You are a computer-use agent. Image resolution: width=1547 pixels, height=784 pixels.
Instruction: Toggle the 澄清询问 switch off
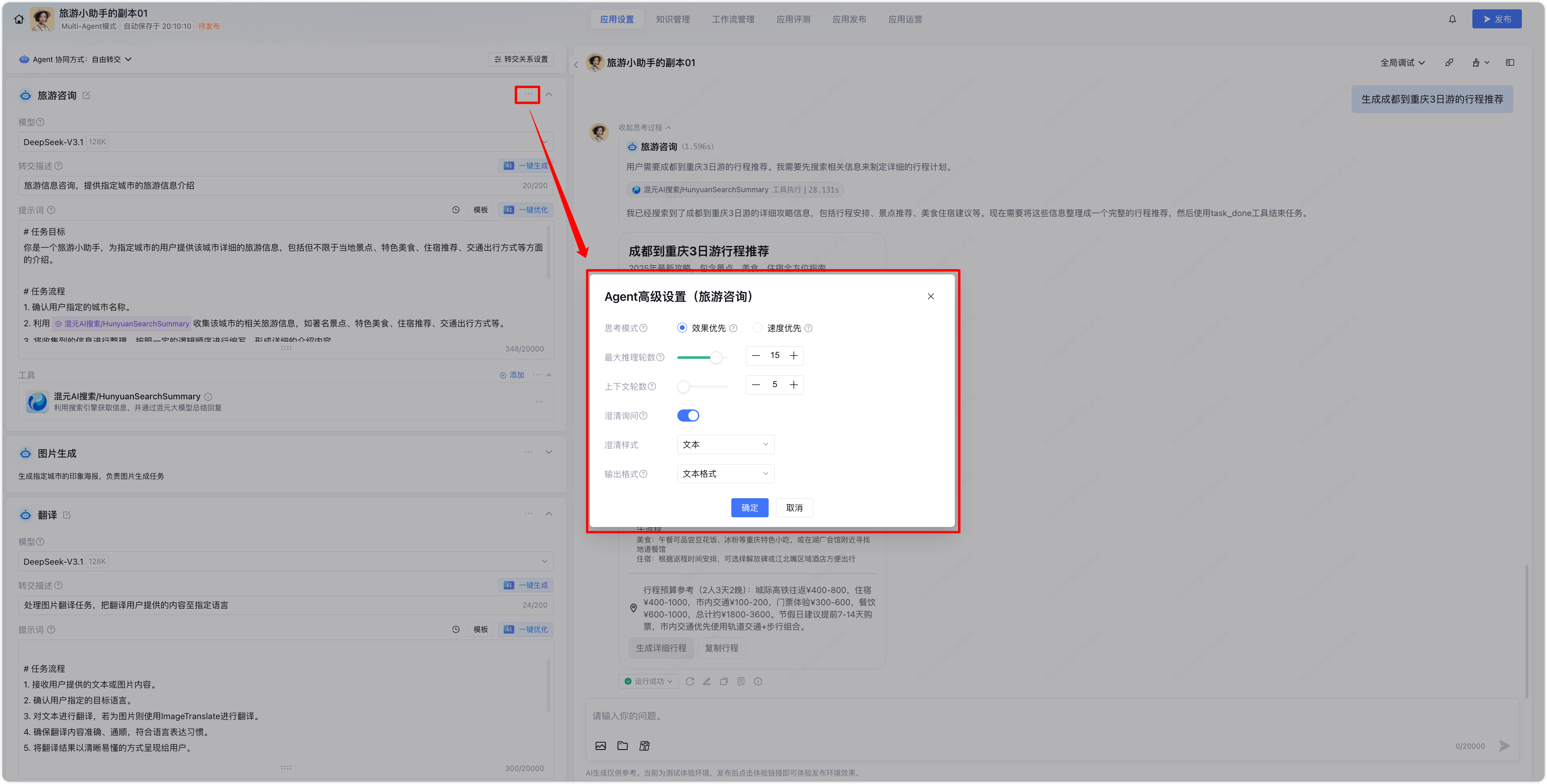(x=688, y=416)
